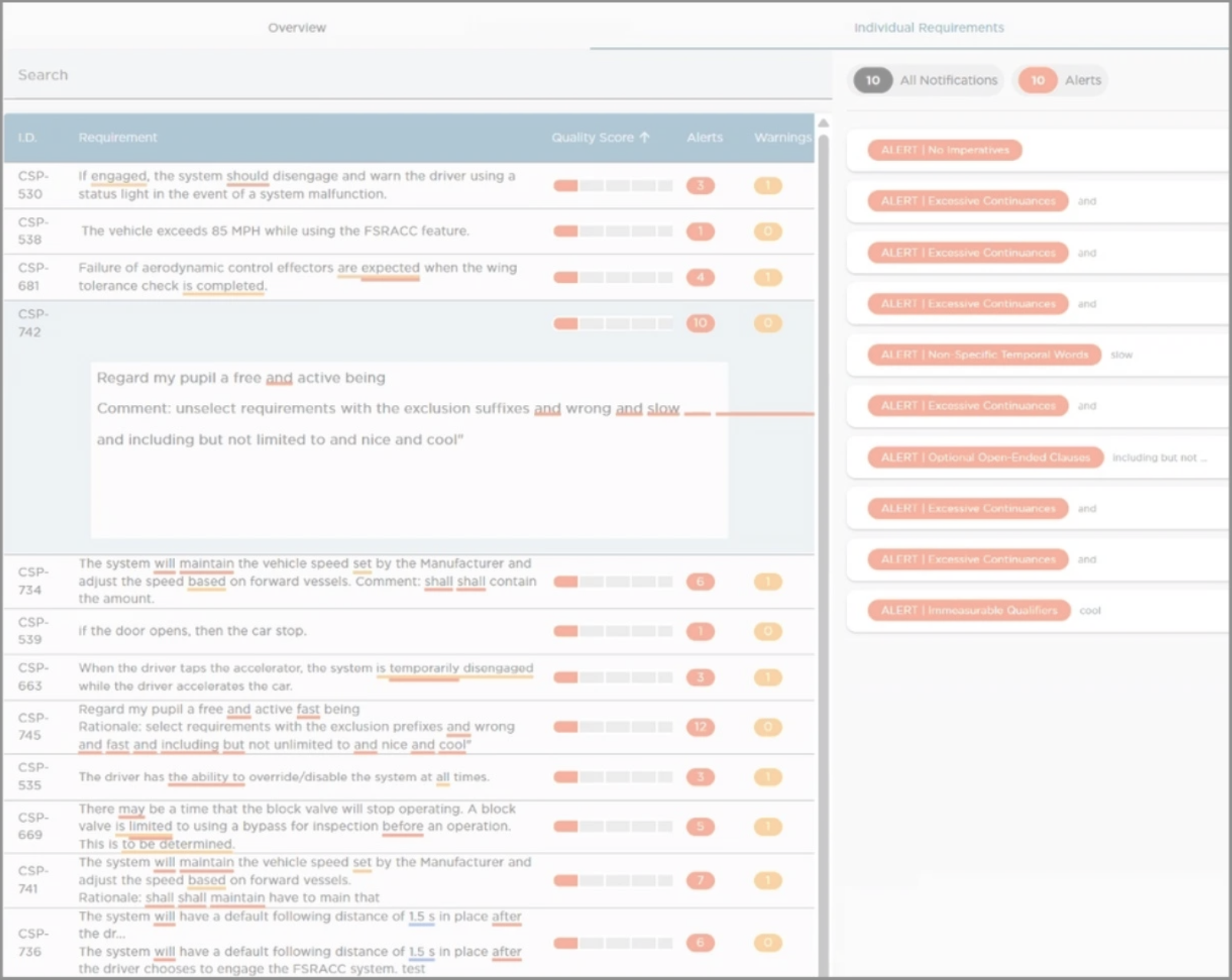Click the Alerts column header
Image resolution: width=1232 pixels, height=980 pixels.
[704, 137]
